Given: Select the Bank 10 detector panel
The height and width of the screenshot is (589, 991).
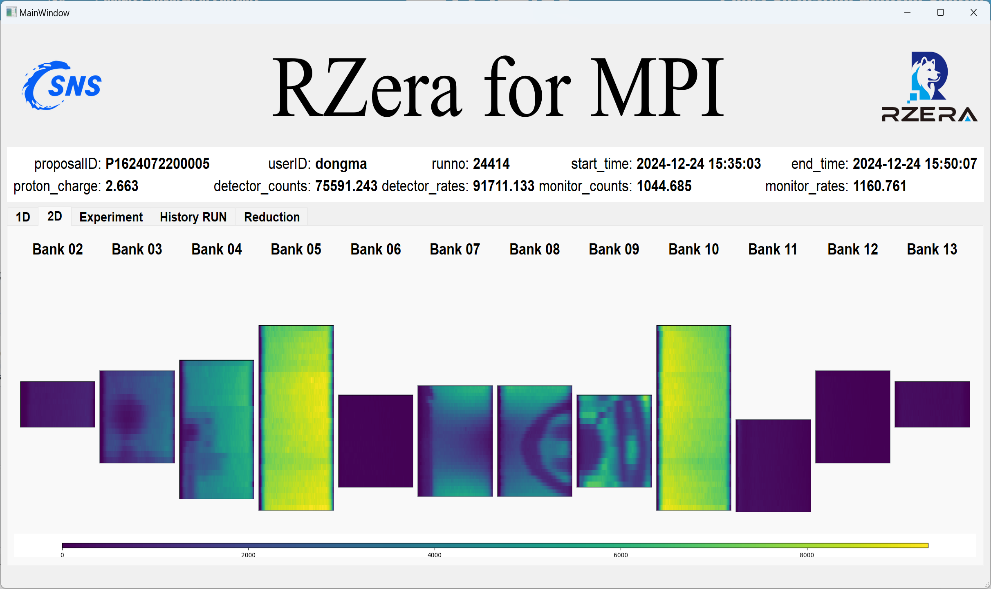Looking at the screenshot, I should coord(694,417).
